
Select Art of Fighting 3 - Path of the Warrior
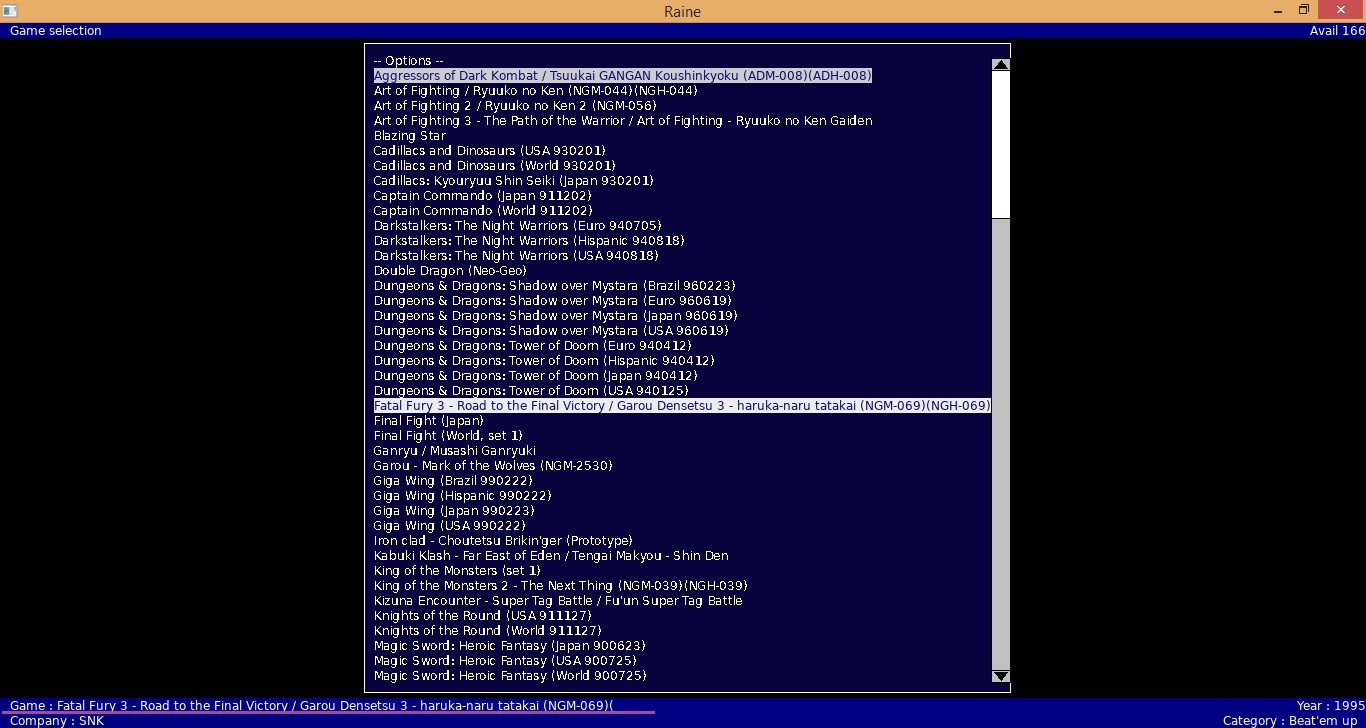click(622, 121)
